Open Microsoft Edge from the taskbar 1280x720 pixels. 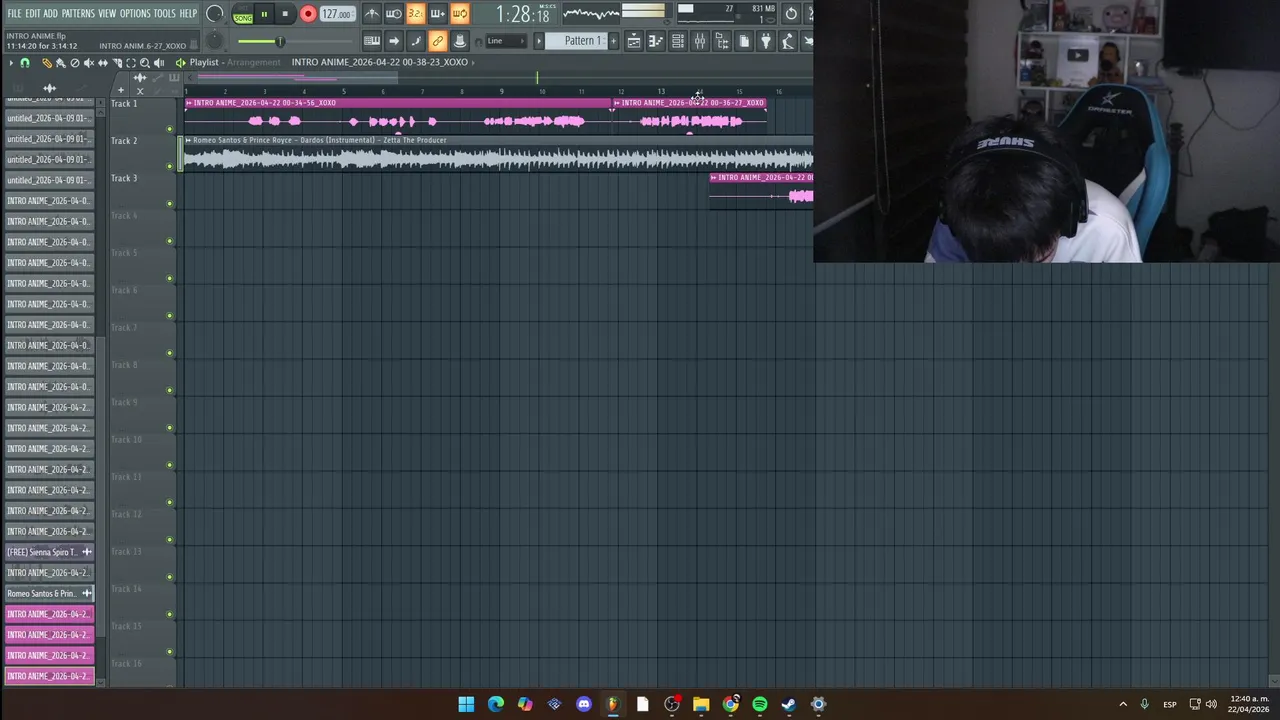[496, 704]
